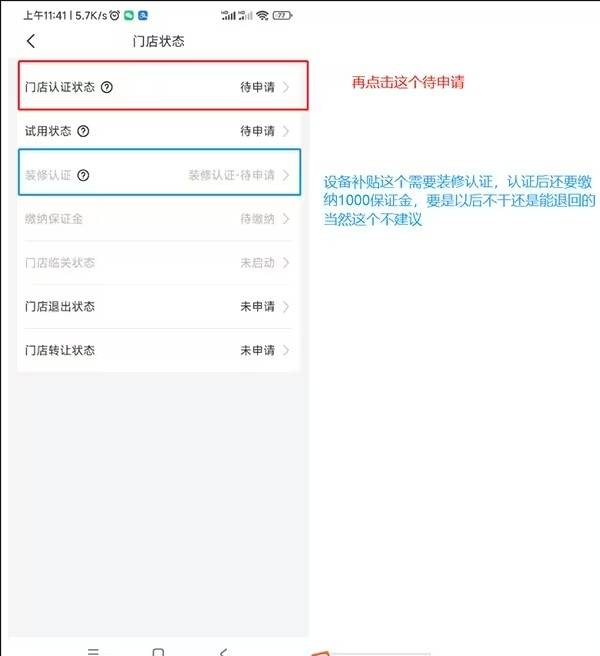Tap the alarm clock status bar icon
The height and width of the screenshot is (656, 600).
tap(115, 15)
